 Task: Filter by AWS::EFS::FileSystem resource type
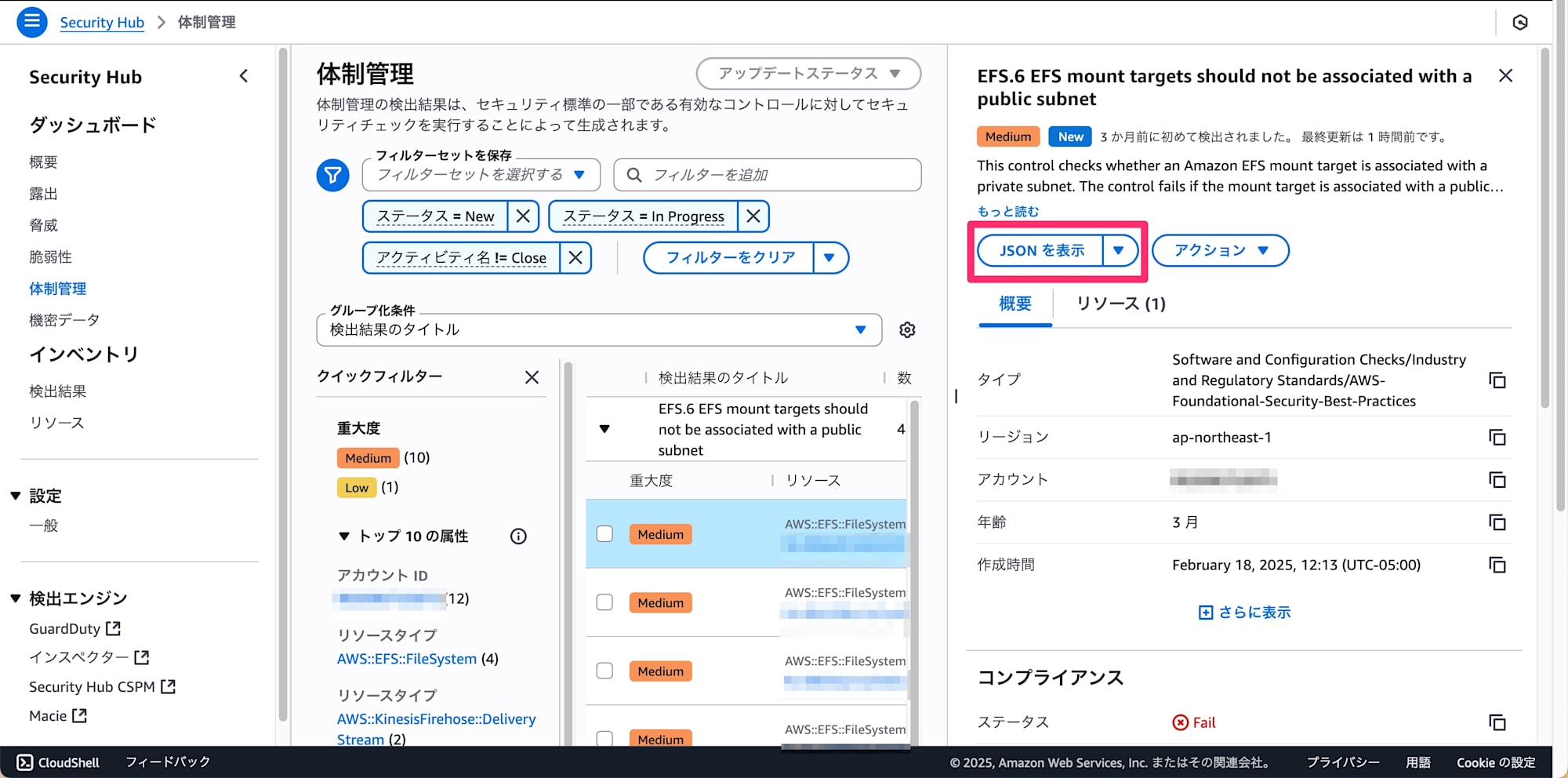(407, 659)
